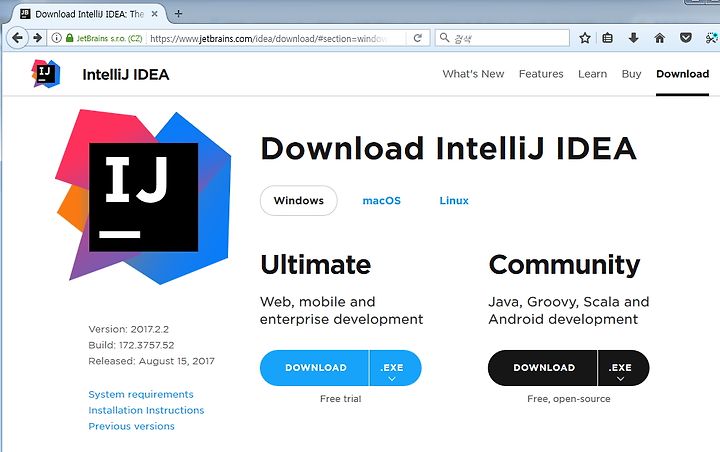Screen dimensions: 720x452
Task: Select the Download navigation item
Action: click(x=682, y=74)
